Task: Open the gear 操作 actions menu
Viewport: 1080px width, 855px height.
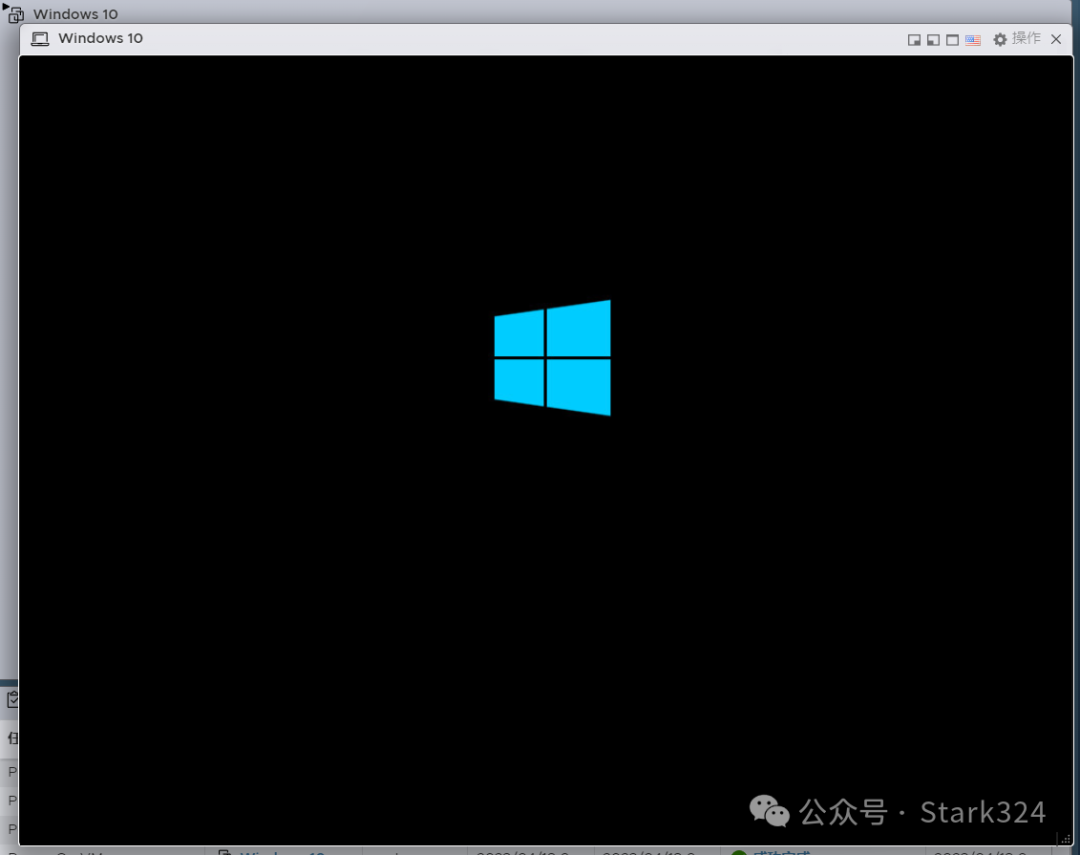Action: click(1017, 39)
